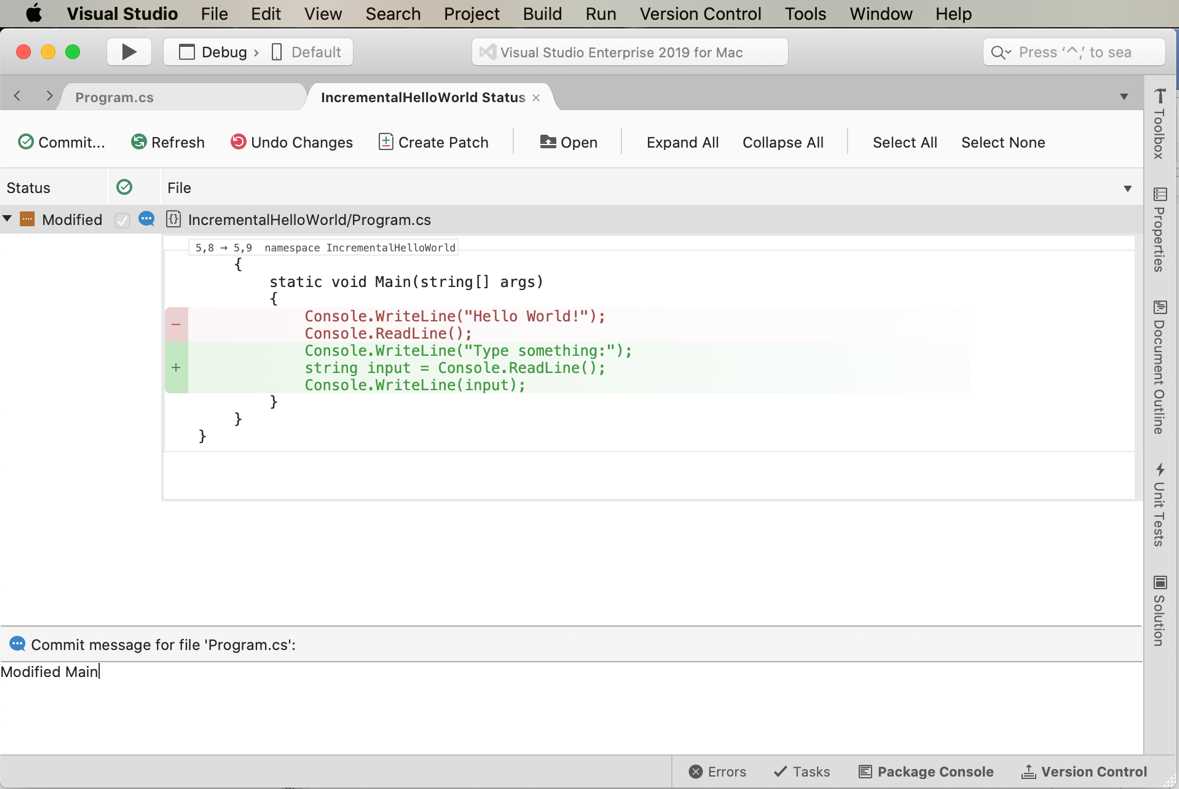This screenshot has width=1179, height=789.
Task: Click in the commit message text field
Action: pos(571,707)
